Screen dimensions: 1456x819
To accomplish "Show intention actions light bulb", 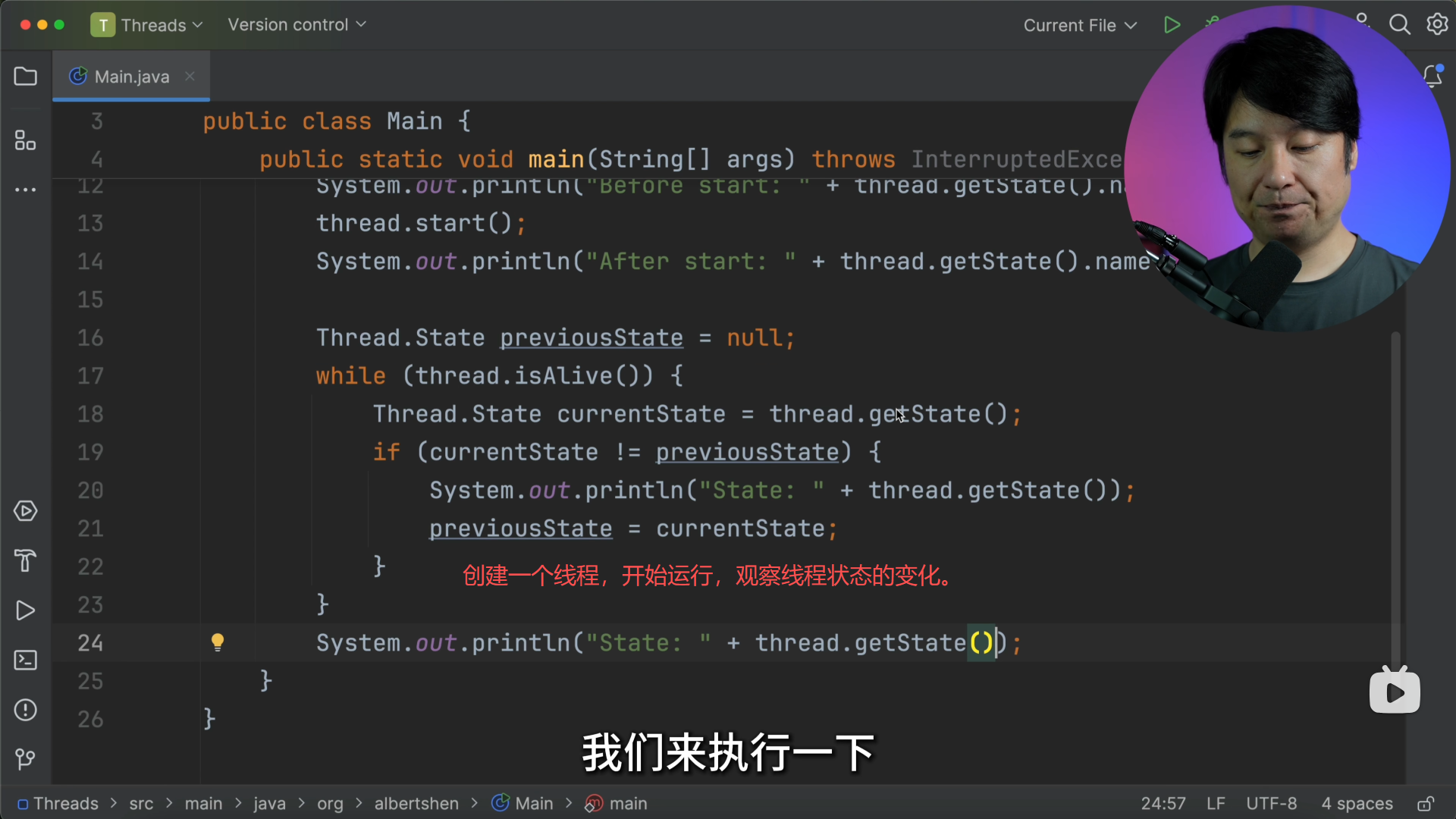I will tap(218, 642).
